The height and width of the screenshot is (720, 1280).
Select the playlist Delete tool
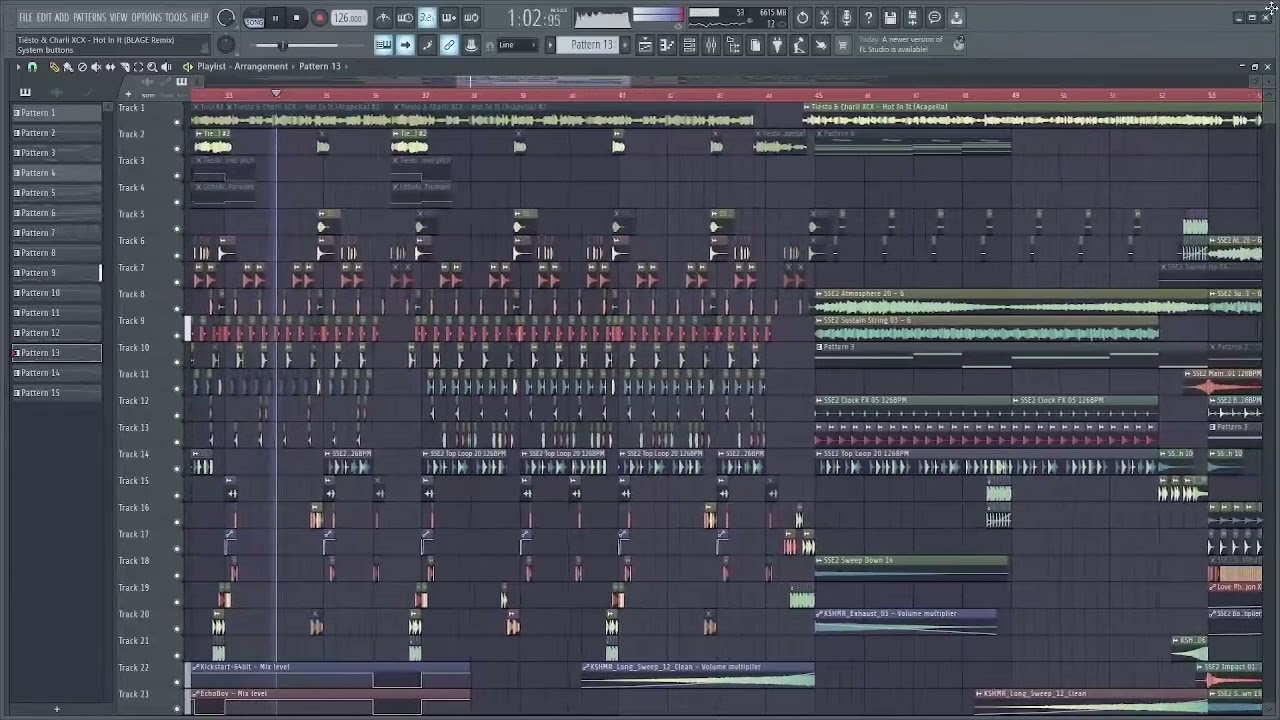pyautogui.click(x=82, y=67)
